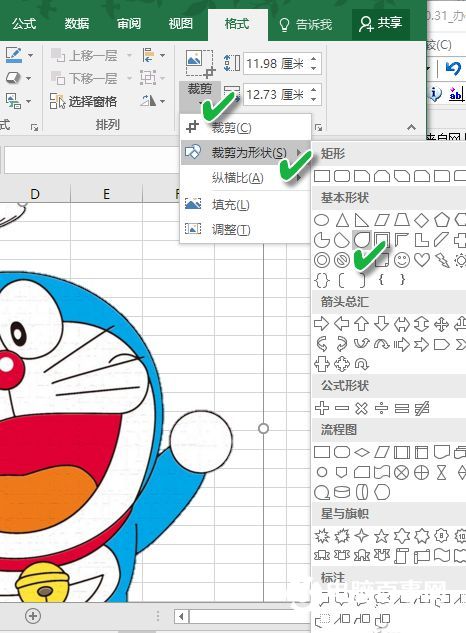Open the 视图 ribbon tab

coord(181,24)
